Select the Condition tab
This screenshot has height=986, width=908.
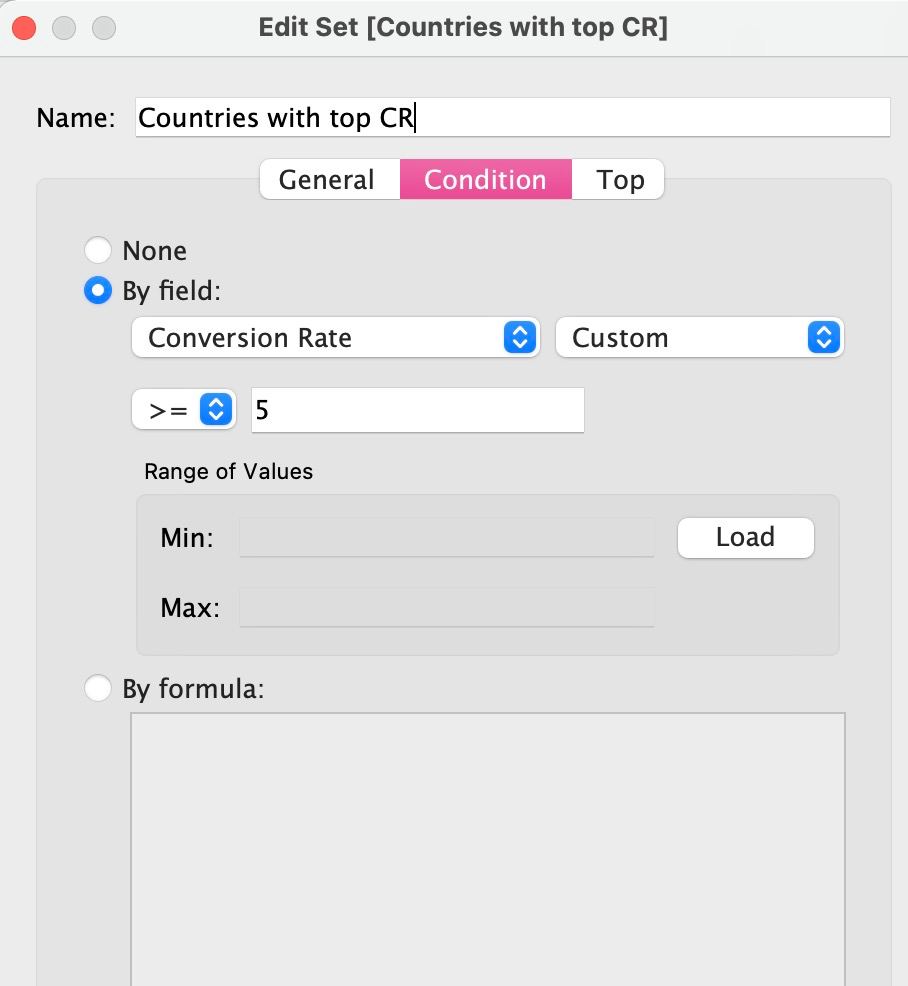tap(485, 179)
